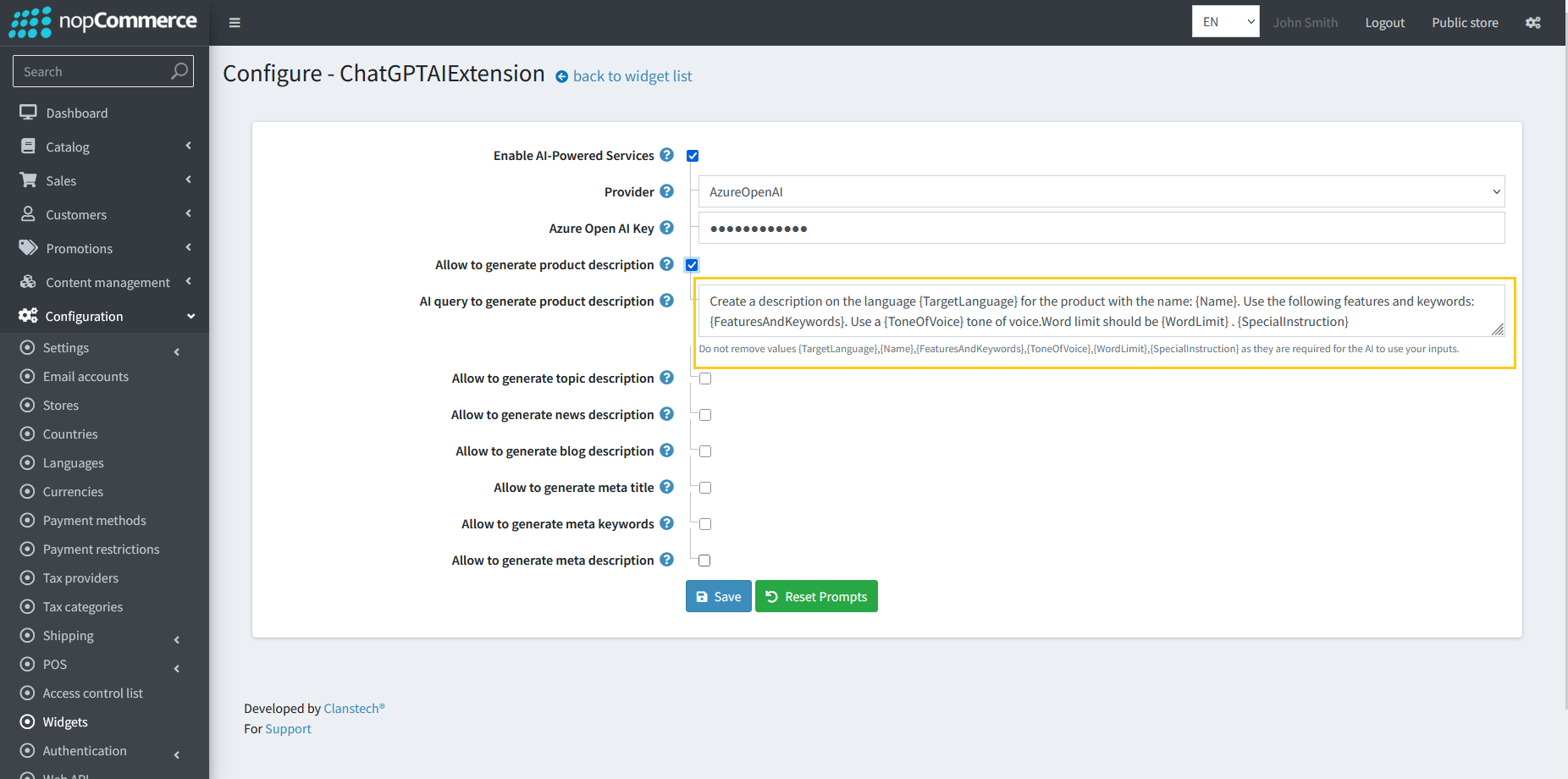Click the search magnifier icon

tap(179, 71)
